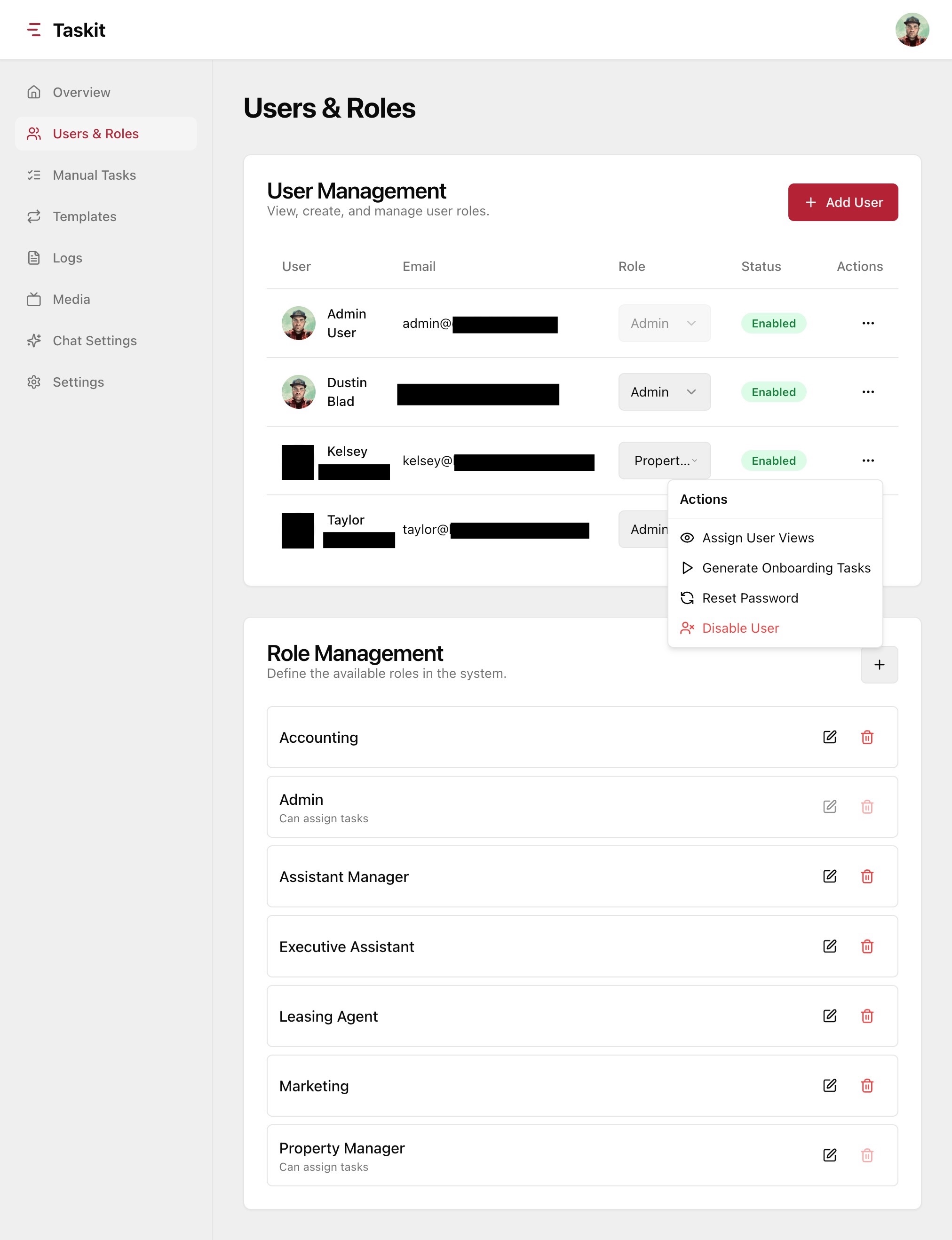Click the Logs document icon
This screenshot has width=952, height=1240.
tap(33, 258)
